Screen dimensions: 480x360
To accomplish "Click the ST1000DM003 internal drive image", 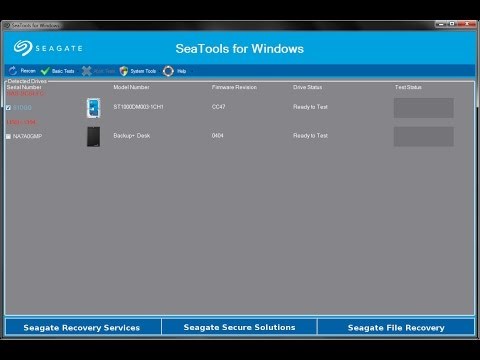I will click(x=94, y=108).
